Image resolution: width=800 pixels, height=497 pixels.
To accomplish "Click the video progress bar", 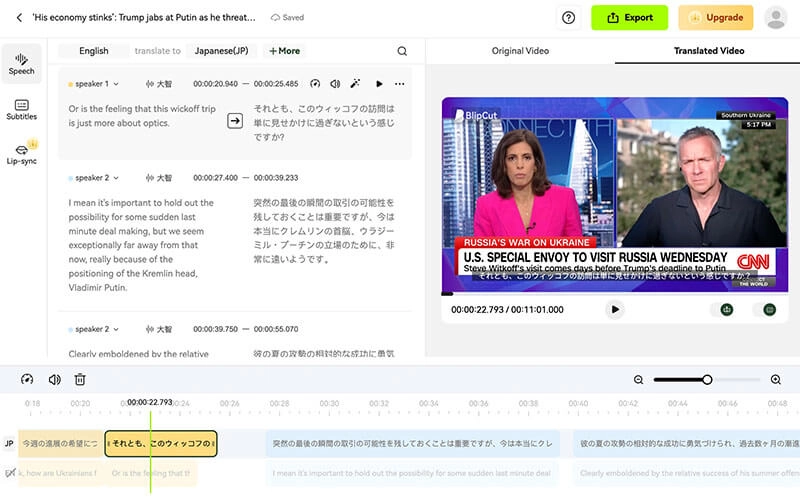I will (615, 293).
